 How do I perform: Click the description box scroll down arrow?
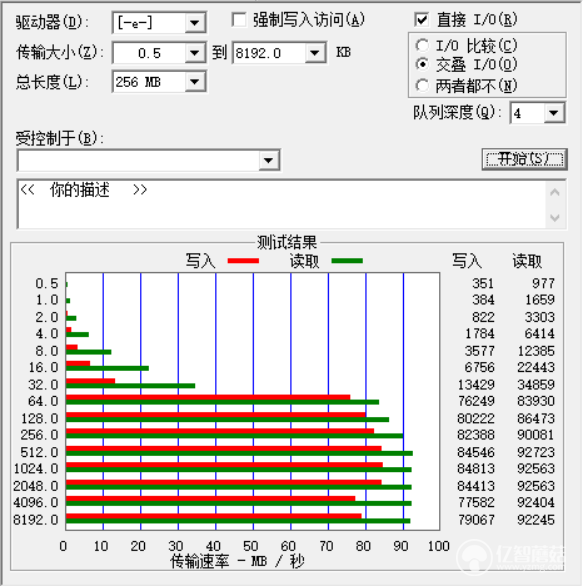tap(555, 217)
